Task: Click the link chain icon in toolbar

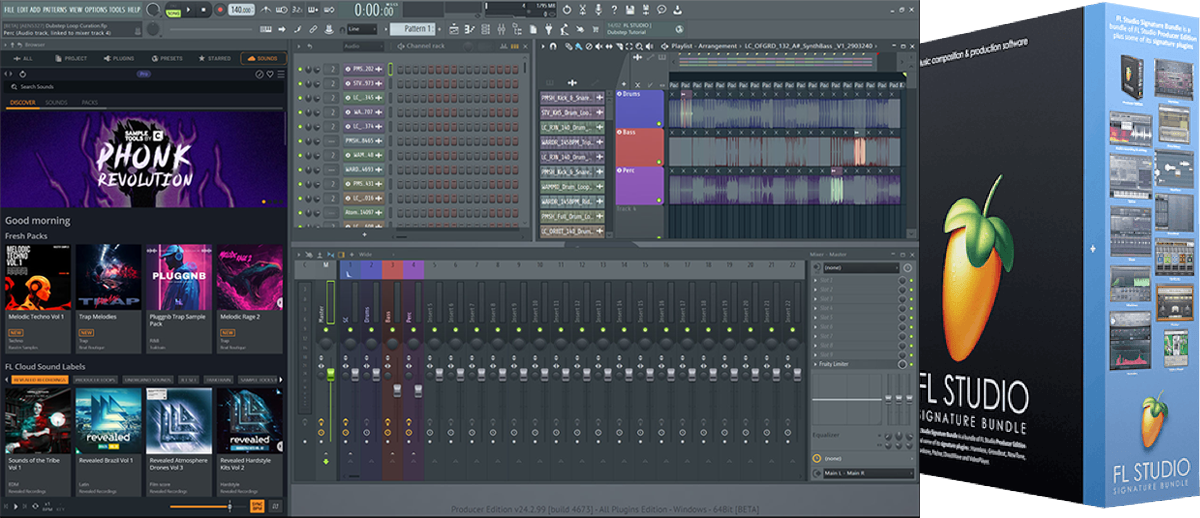Action: pyautogui.click(x=314, y=28)
